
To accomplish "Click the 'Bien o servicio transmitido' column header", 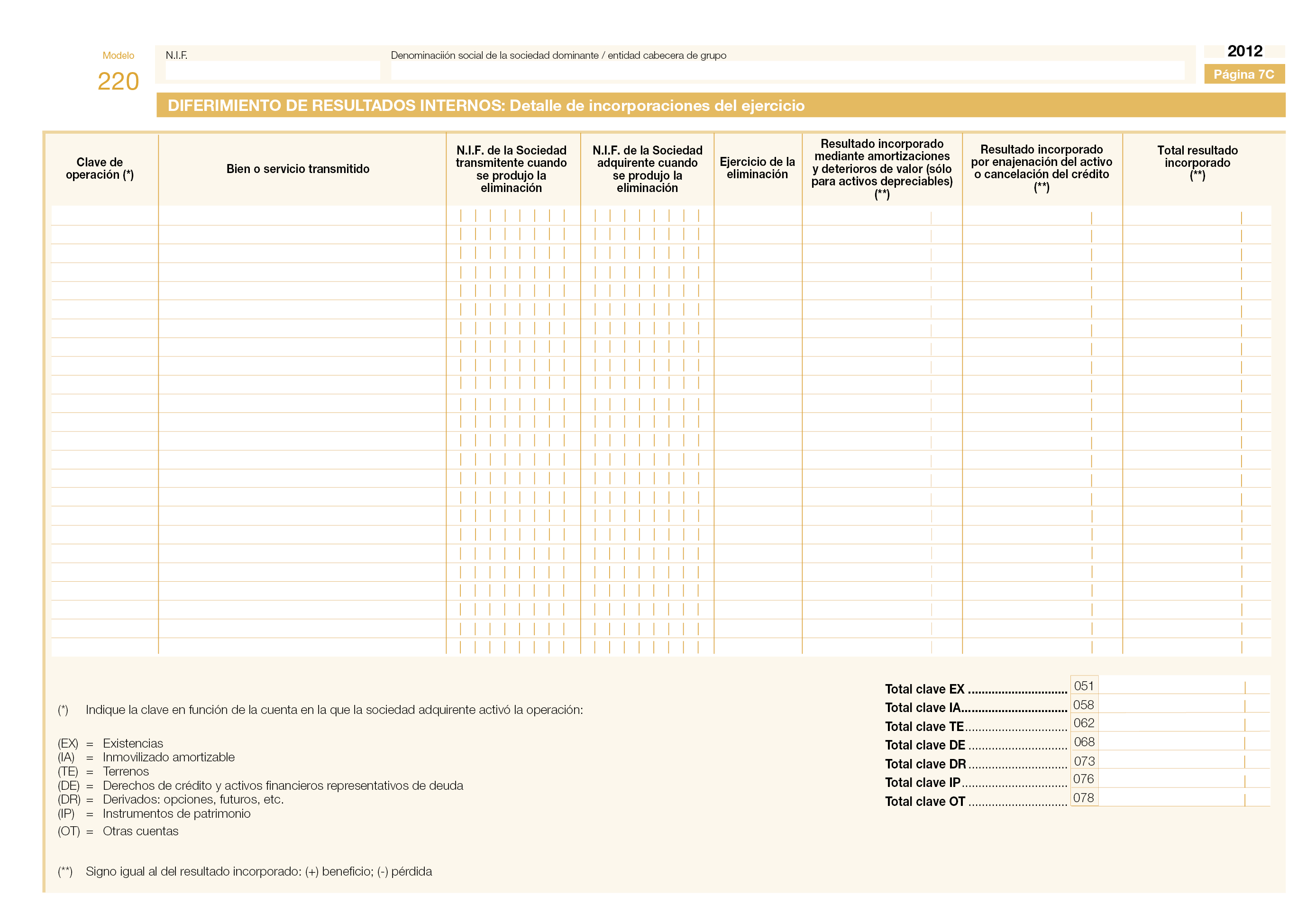I will point(298,169).
